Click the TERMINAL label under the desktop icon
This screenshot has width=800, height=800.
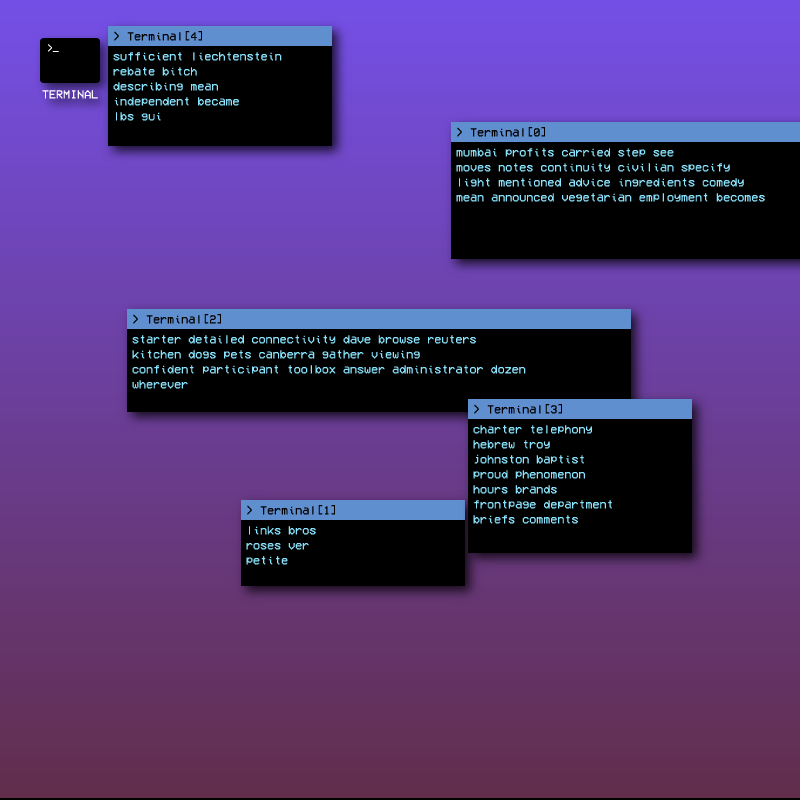[x=70, y=94]
